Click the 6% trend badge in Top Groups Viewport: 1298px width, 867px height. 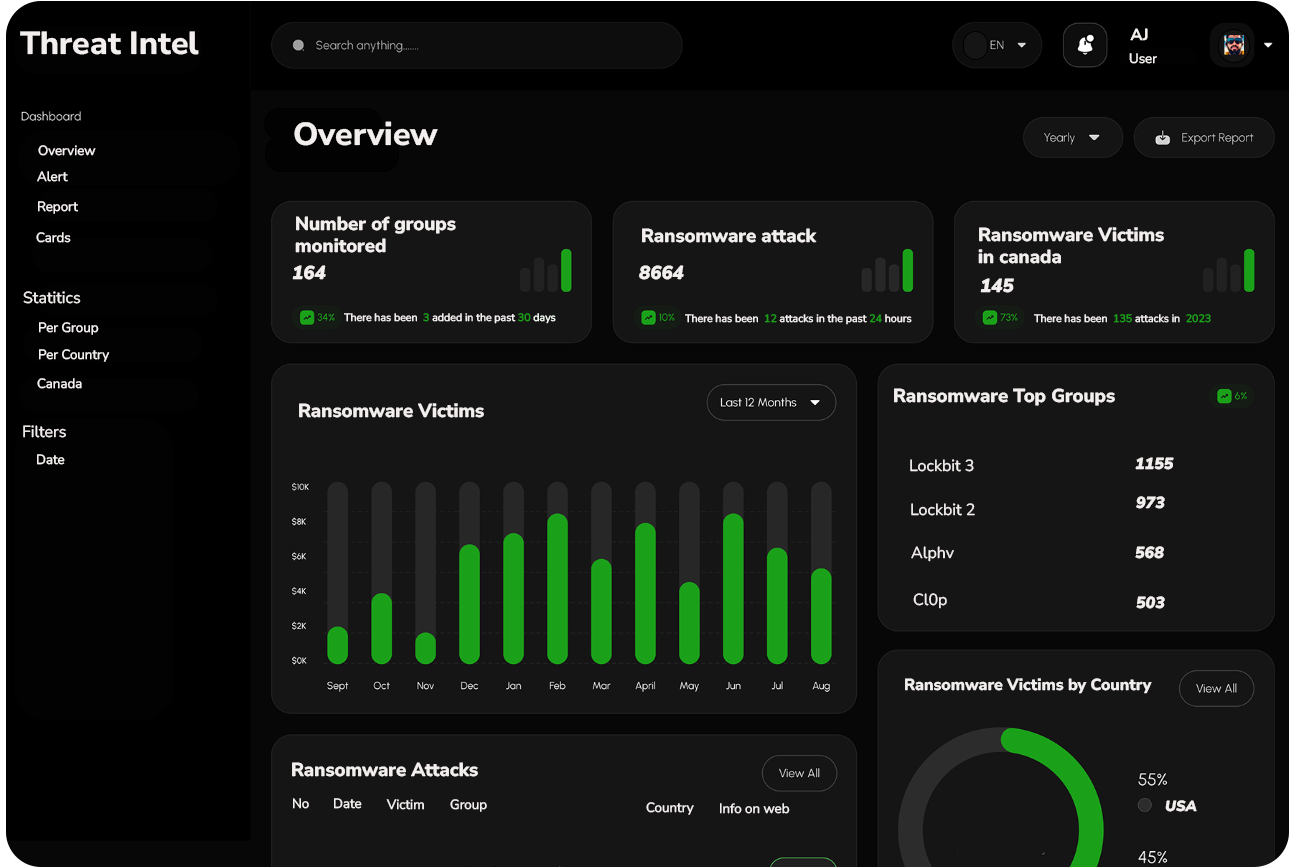click(x=1232, y=396)
